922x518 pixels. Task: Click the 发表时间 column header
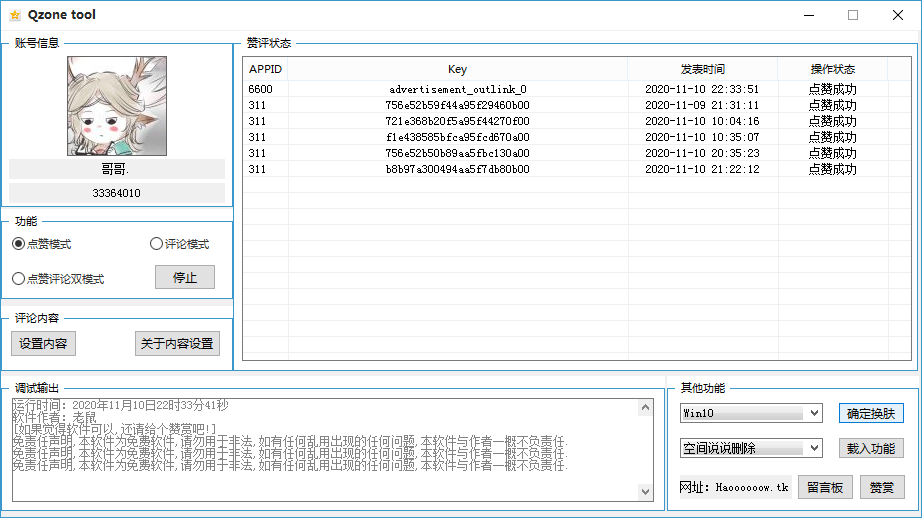tap(702, 69)
